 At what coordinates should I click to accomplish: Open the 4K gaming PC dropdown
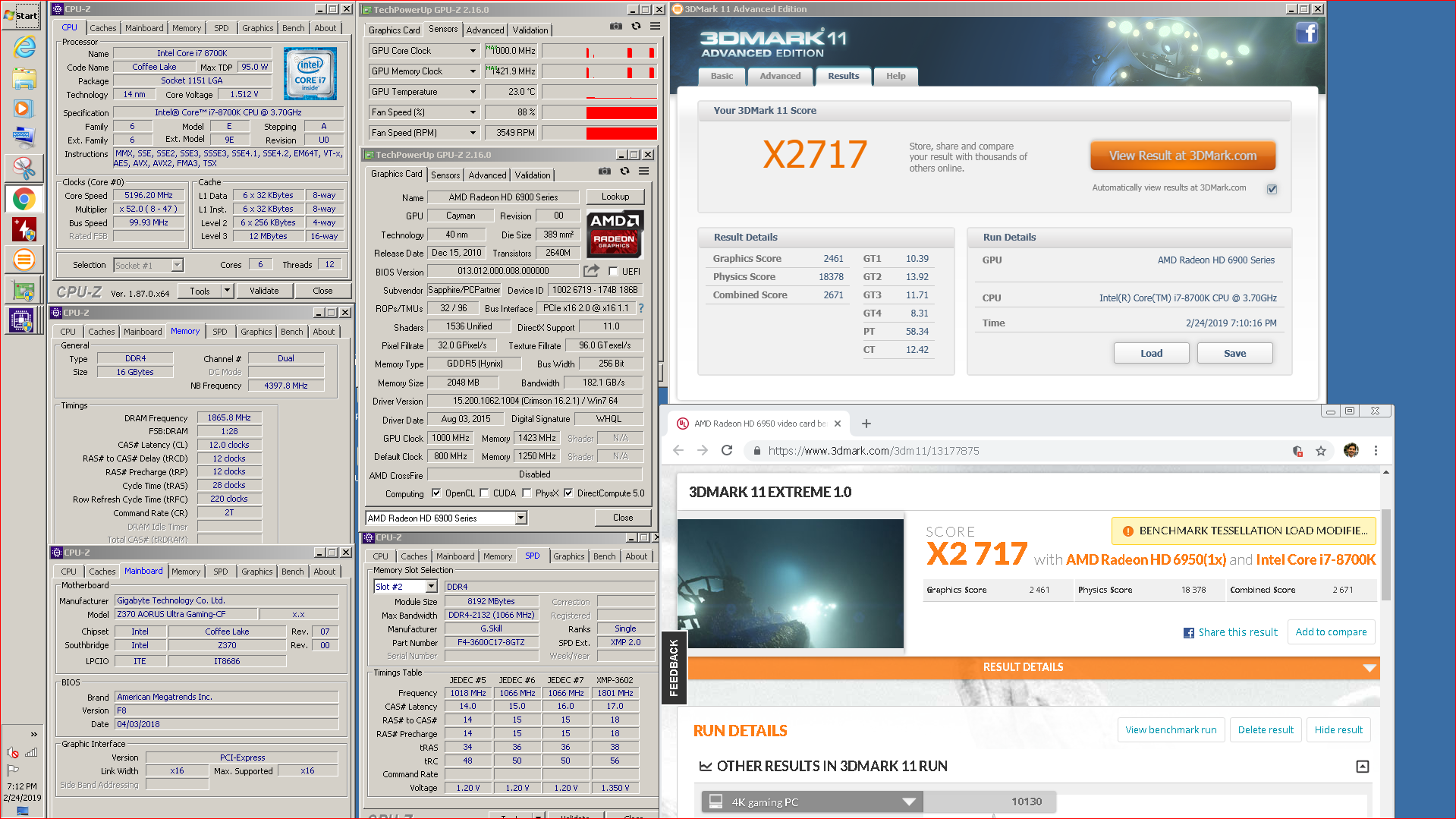812,802
